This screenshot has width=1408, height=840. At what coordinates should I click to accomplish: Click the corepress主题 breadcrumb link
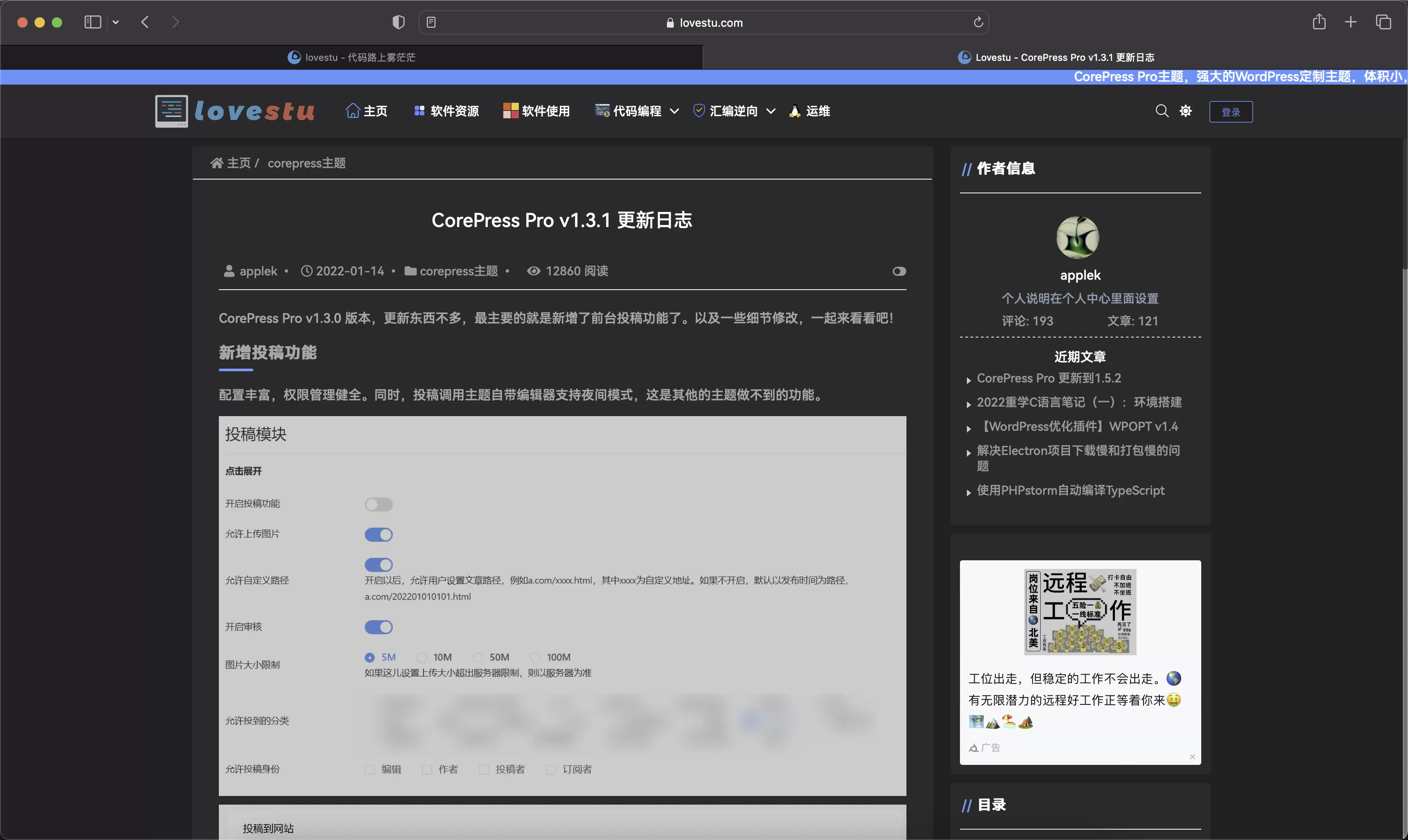(306, 163)
